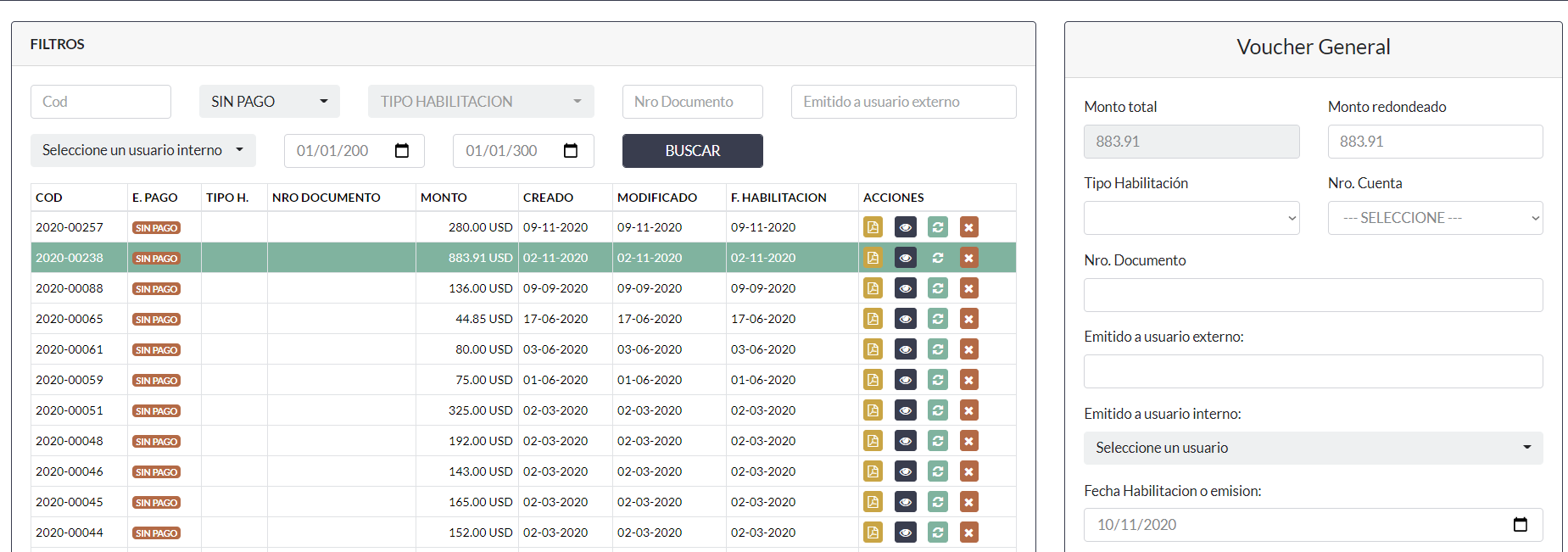The height and width of the screenshot is (552, 1568).
Task: Click the F. HABILITACION column header
Action: tap(778, 198)
